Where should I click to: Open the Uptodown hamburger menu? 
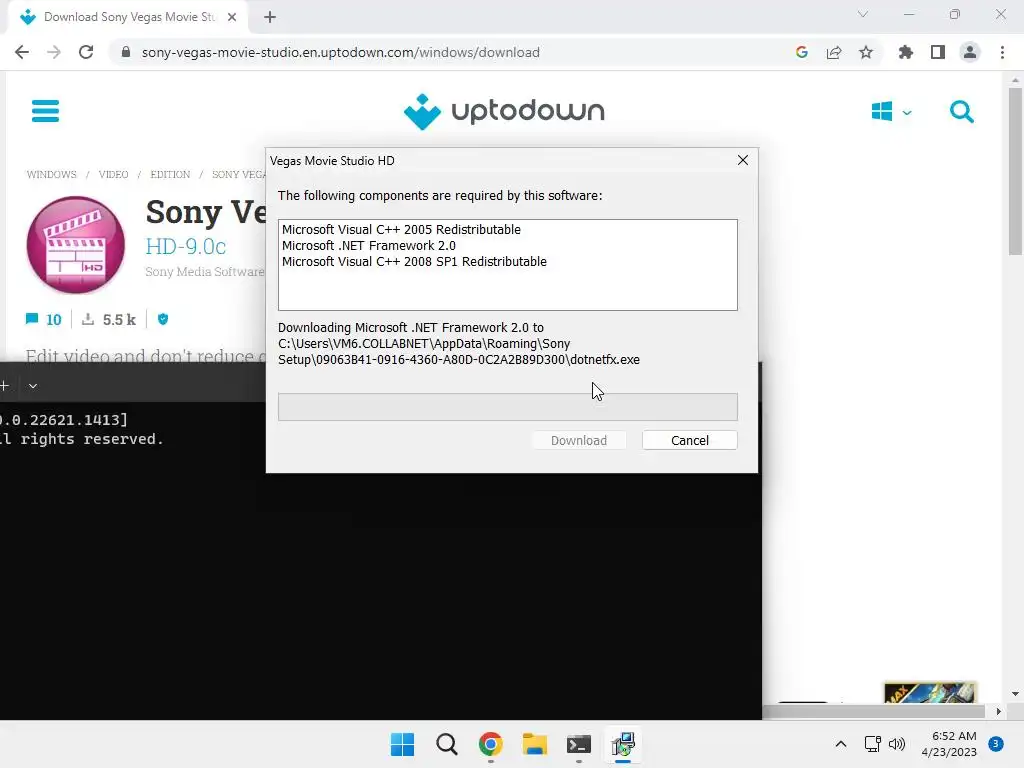[45, 111]
